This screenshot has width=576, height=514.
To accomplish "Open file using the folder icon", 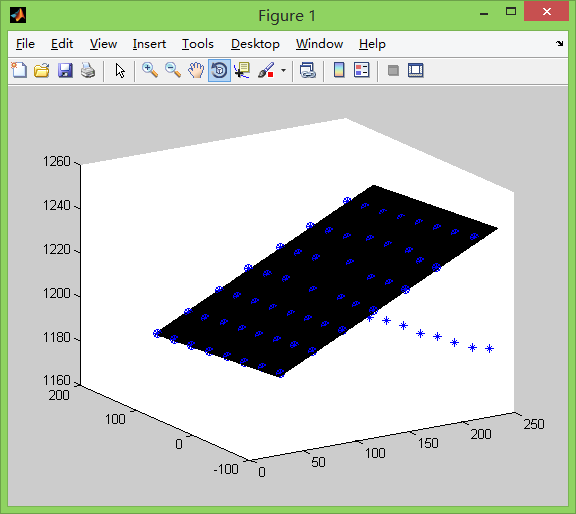I will point(42,70).
